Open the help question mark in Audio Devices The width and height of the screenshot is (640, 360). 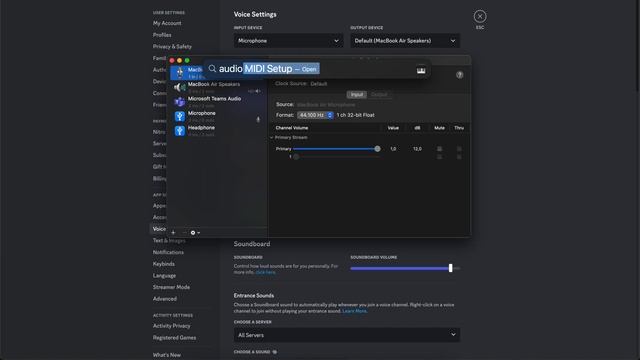460,75
